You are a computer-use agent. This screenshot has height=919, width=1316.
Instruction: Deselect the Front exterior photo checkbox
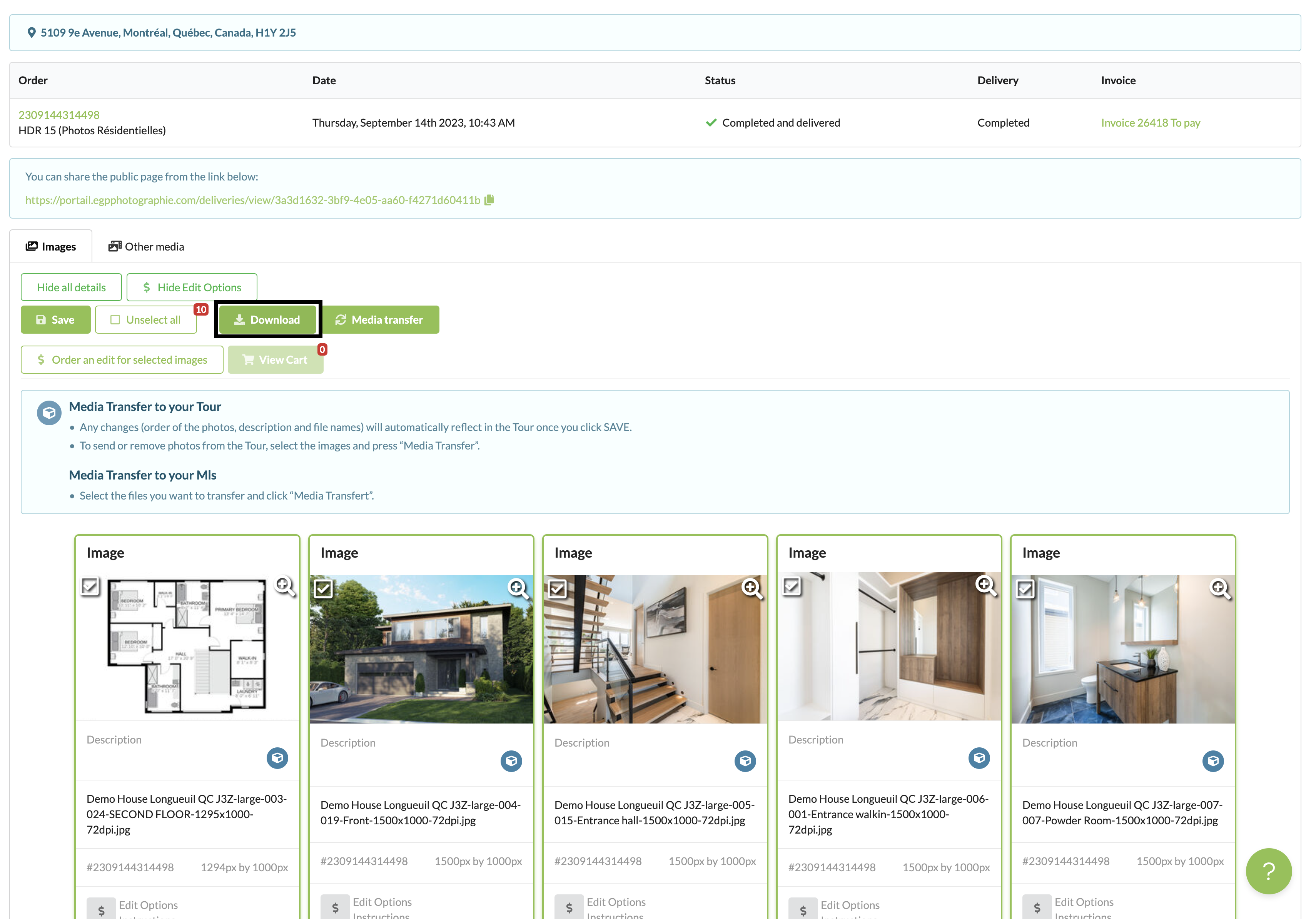[324, 588]
